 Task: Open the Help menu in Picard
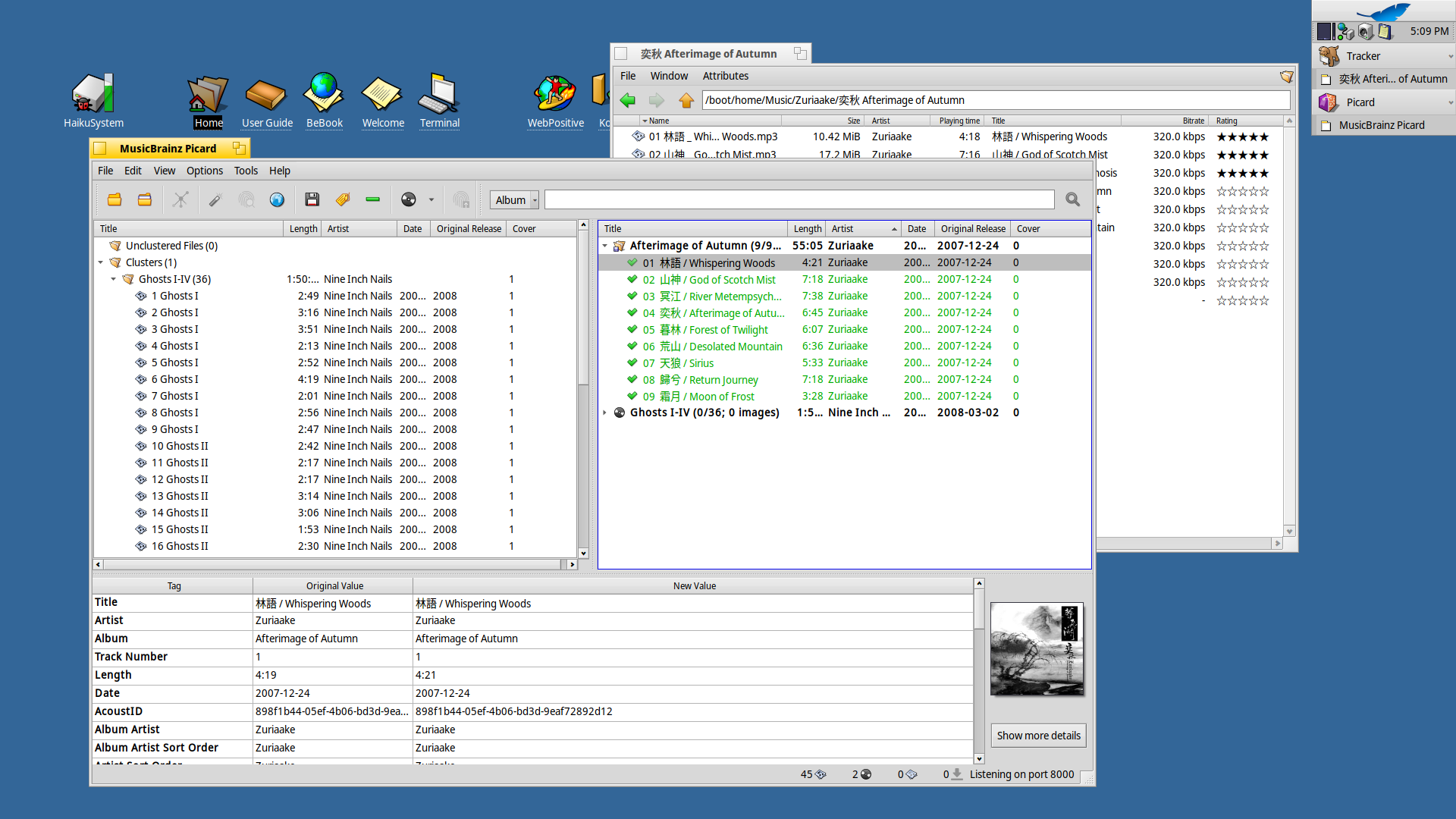[280, 171]
